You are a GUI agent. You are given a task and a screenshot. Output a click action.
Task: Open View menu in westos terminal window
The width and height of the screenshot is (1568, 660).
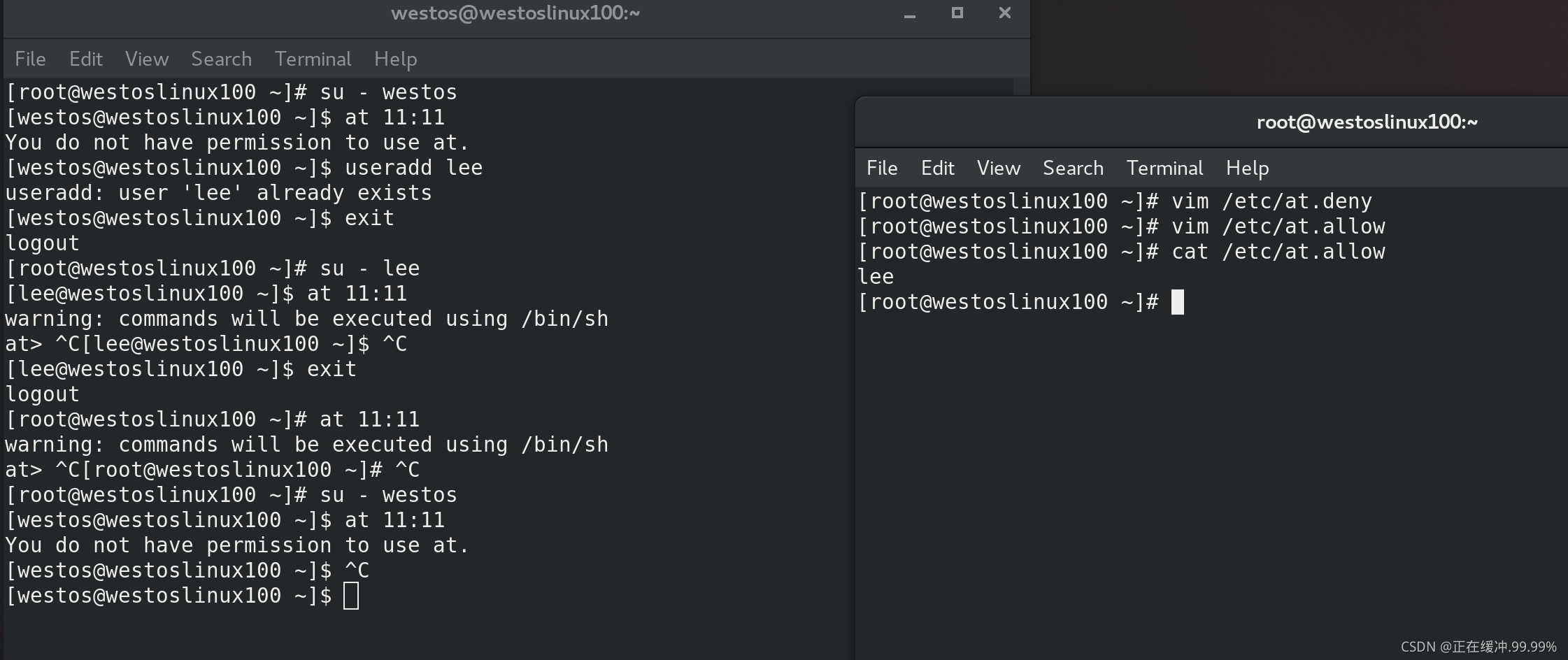click(147, 59)
